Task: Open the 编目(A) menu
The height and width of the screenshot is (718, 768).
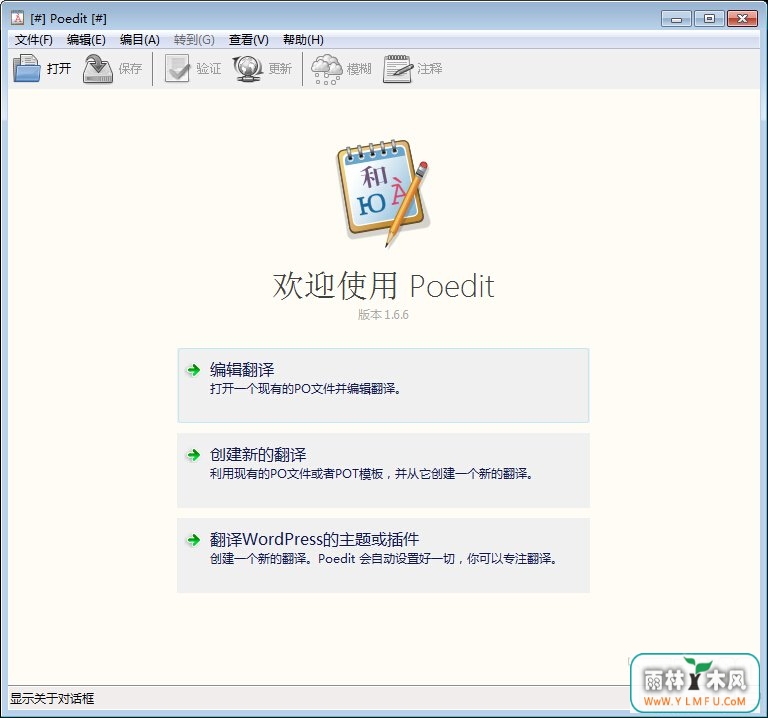Action: 140,40
